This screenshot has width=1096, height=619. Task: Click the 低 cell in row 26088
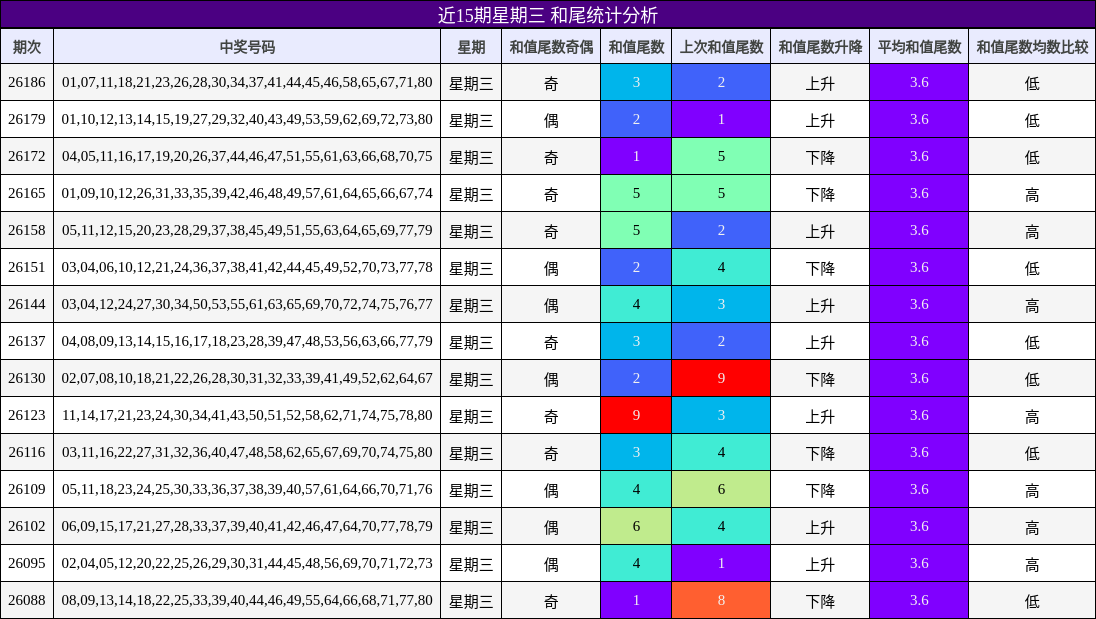1032,601
